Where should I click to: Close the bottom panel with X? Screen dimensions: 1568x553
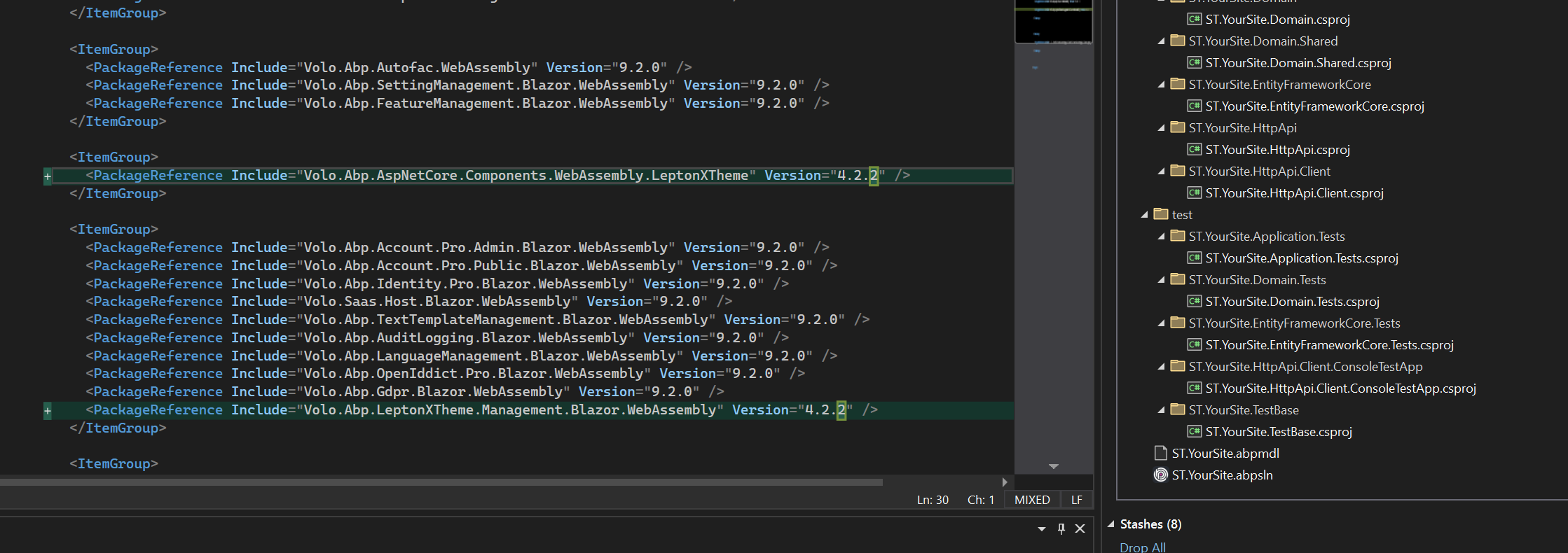(1080, 528)
